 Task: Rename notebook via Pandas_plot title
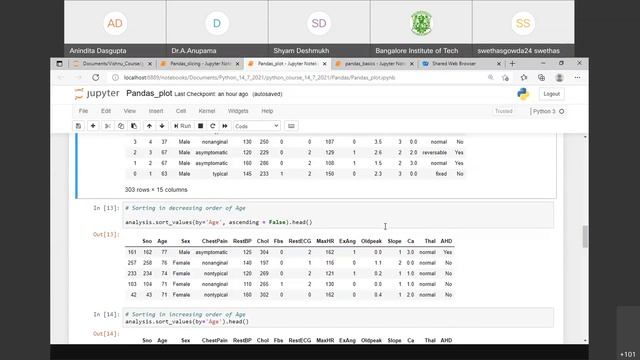coord(149,93)
